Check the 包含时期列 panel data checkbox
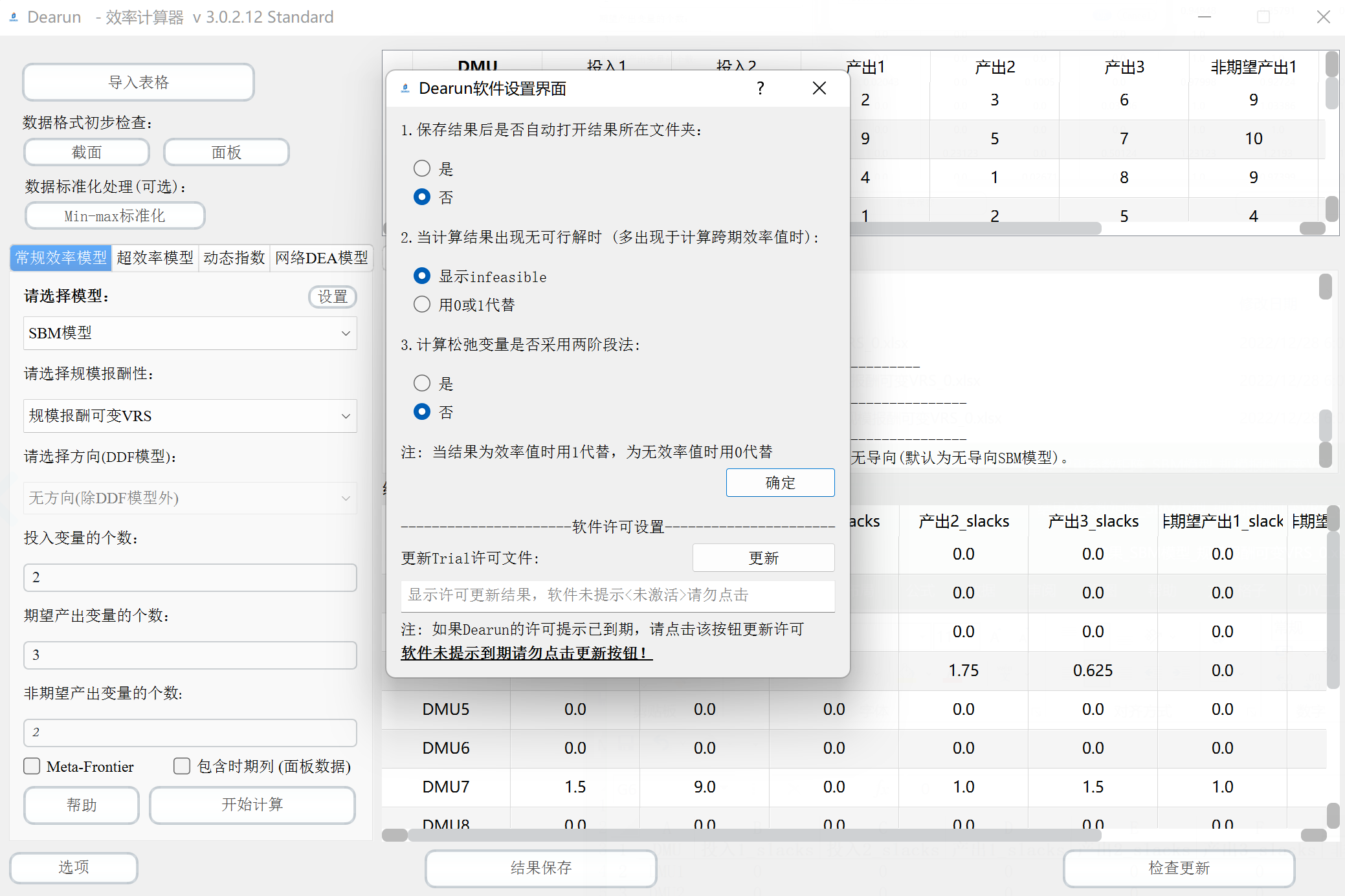The width and height of the screenshot is (1345, 896). [182, 766]
